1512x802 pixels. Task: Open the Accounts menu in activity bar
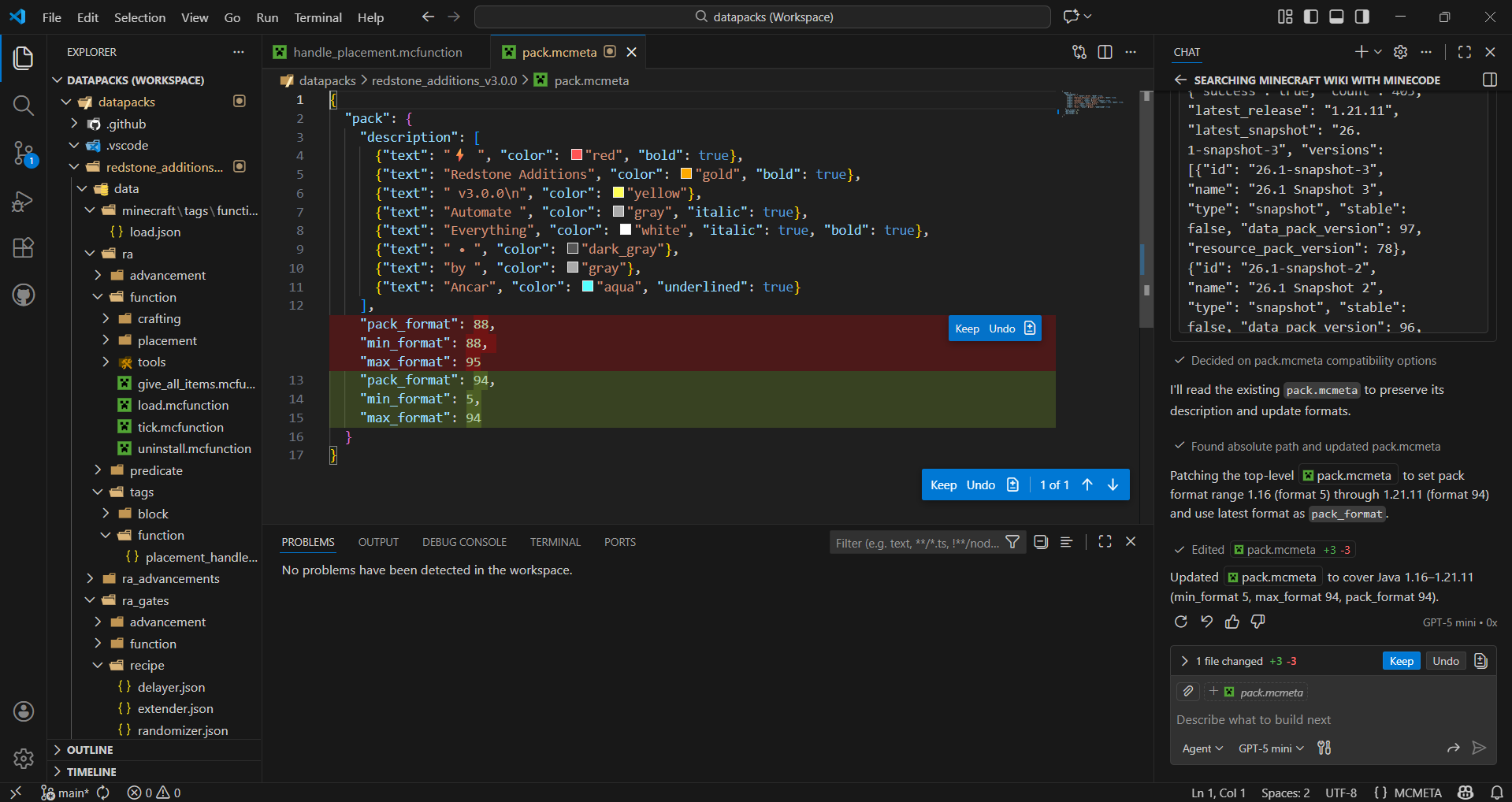[x=24, y=711]
